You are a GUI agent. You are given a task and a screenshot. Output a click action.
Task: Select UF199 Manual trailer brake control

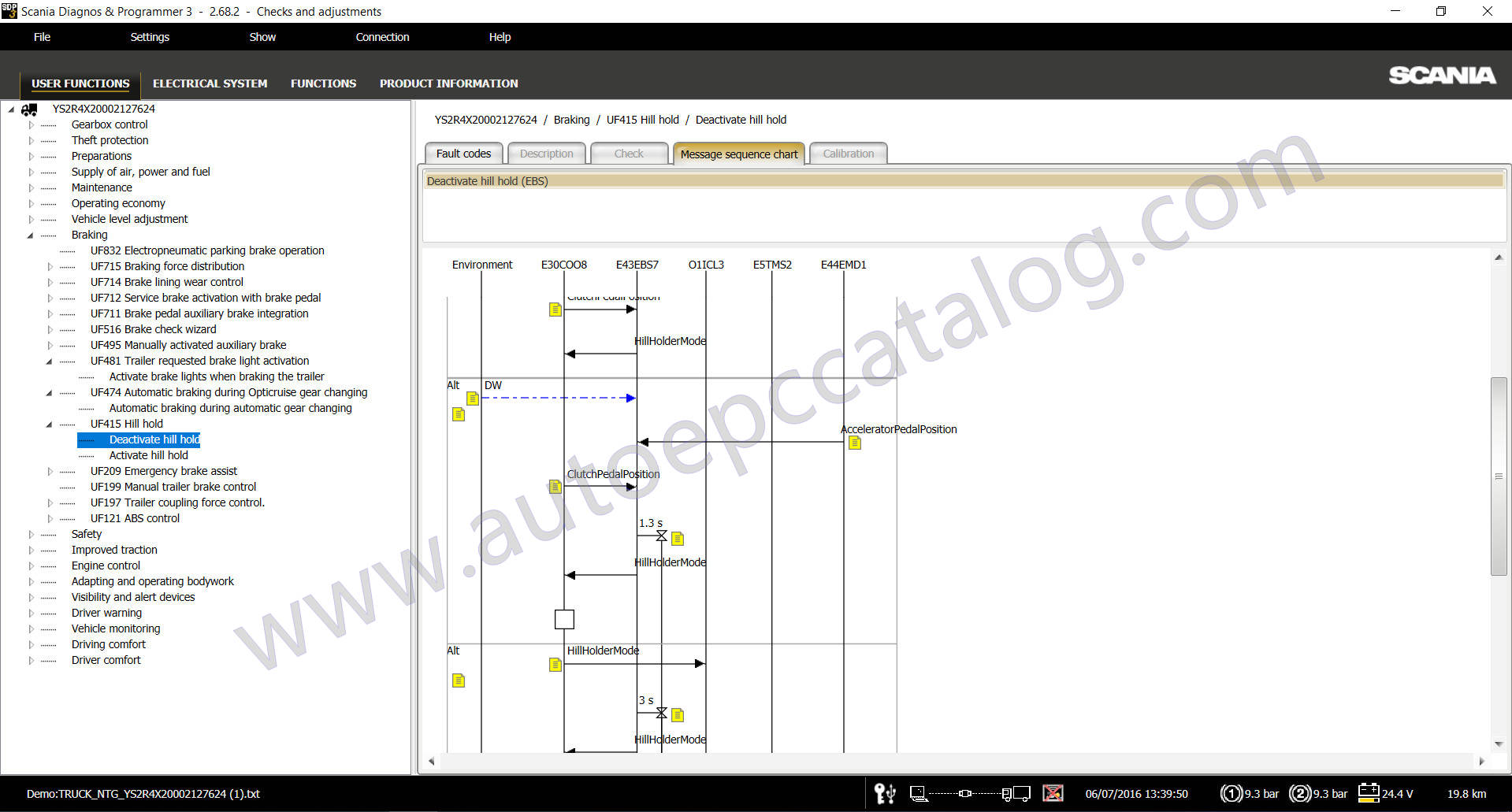pyautogui.click(x=173, y=487)
